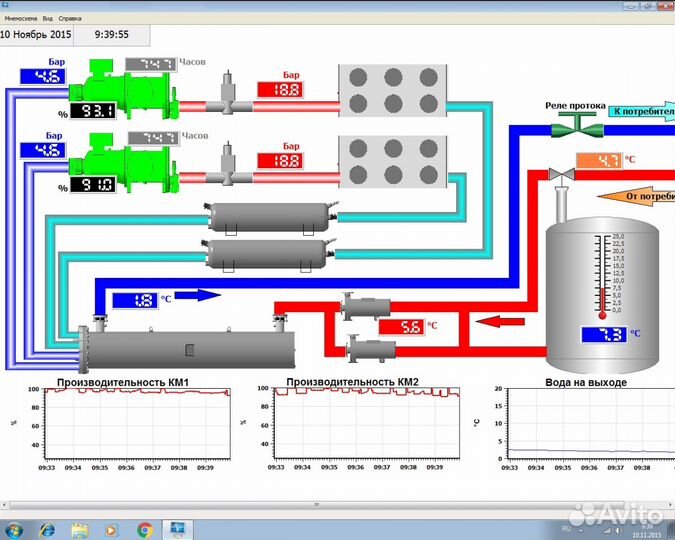The width and height of the screenshot is (675, 540).
Task: Click the 93.1 percent capacity readout
Action: (x=97, y=110)
